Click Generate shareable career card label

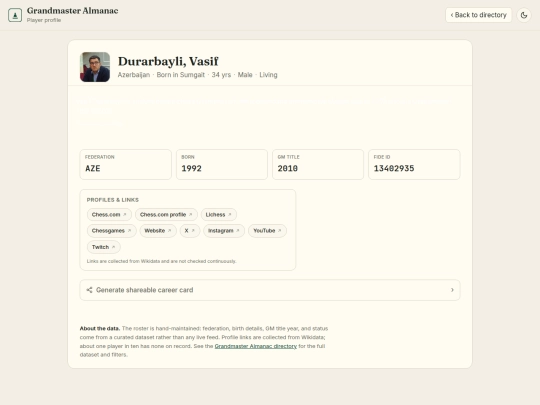(x=145, y=290)
